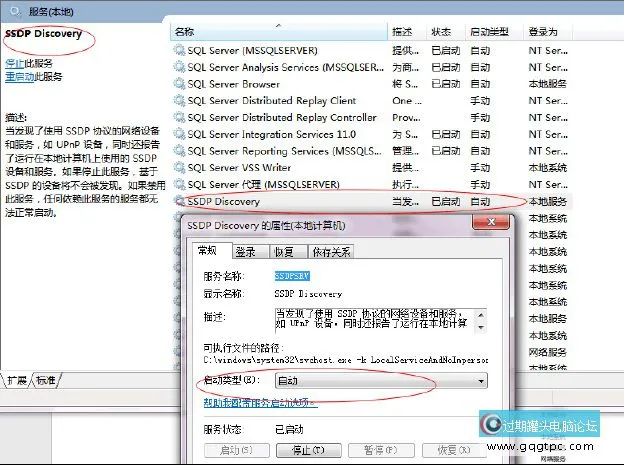Click SQL Server Browser's 本地服务 login cell

click(x=548, y=84)
